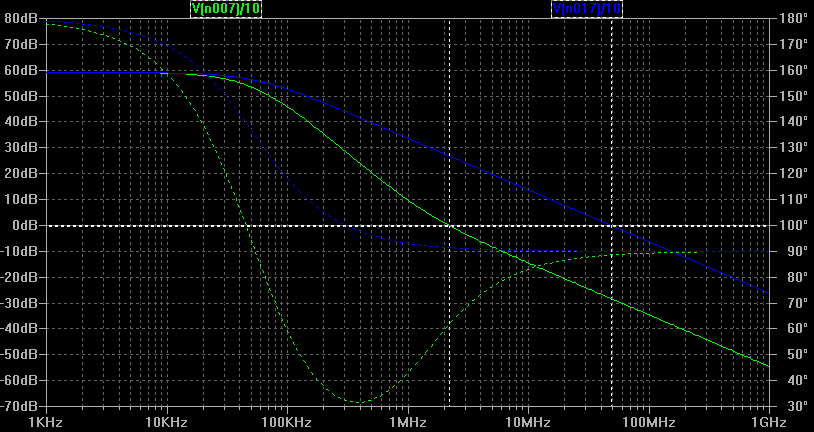The height and width of the screenshot is (432, 814).
Task: Click the 60dB label on magnitude axis
Action: pyautogui.click(x=19, y=70)
